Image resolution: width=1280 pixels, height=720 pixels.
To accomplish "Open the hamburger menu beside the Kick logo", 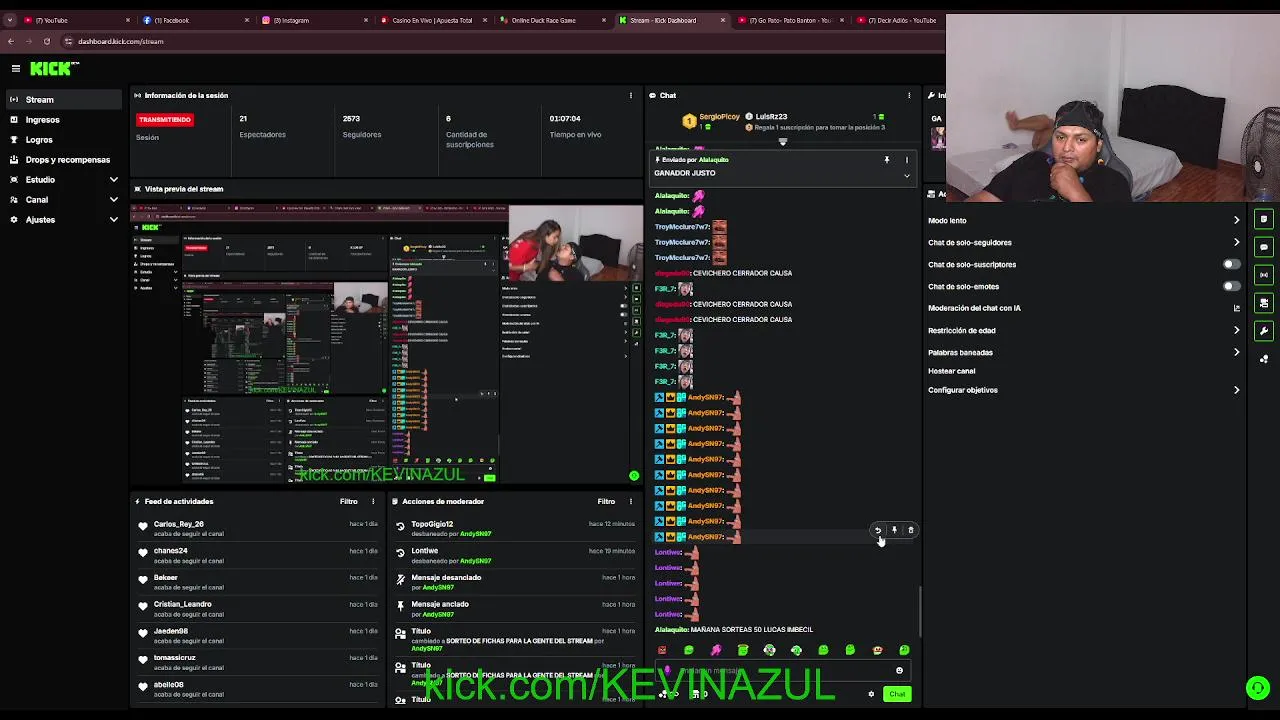I will tap(16, 68).
